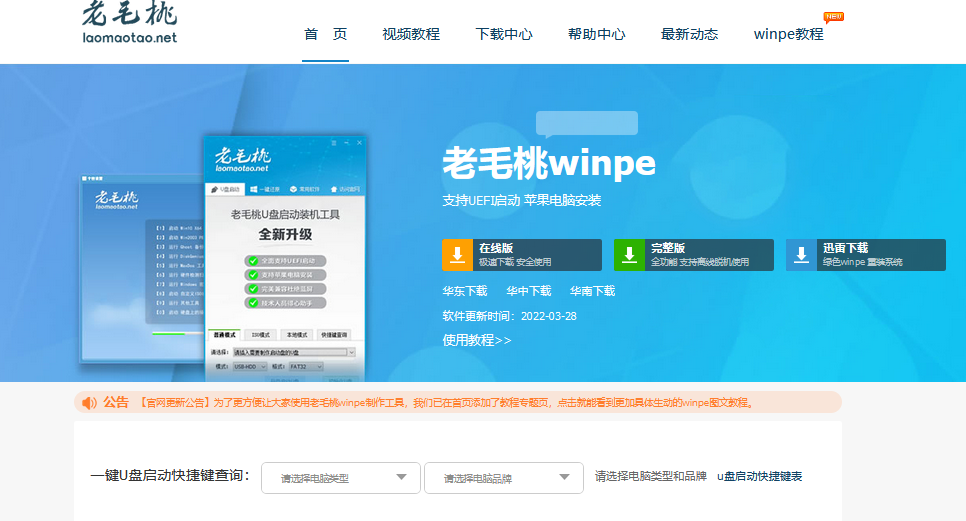The image size is (966, 521).
Task: Click the 支持UEFI启动 苹果电脑安装 subtitle
Action: [522, 201]
